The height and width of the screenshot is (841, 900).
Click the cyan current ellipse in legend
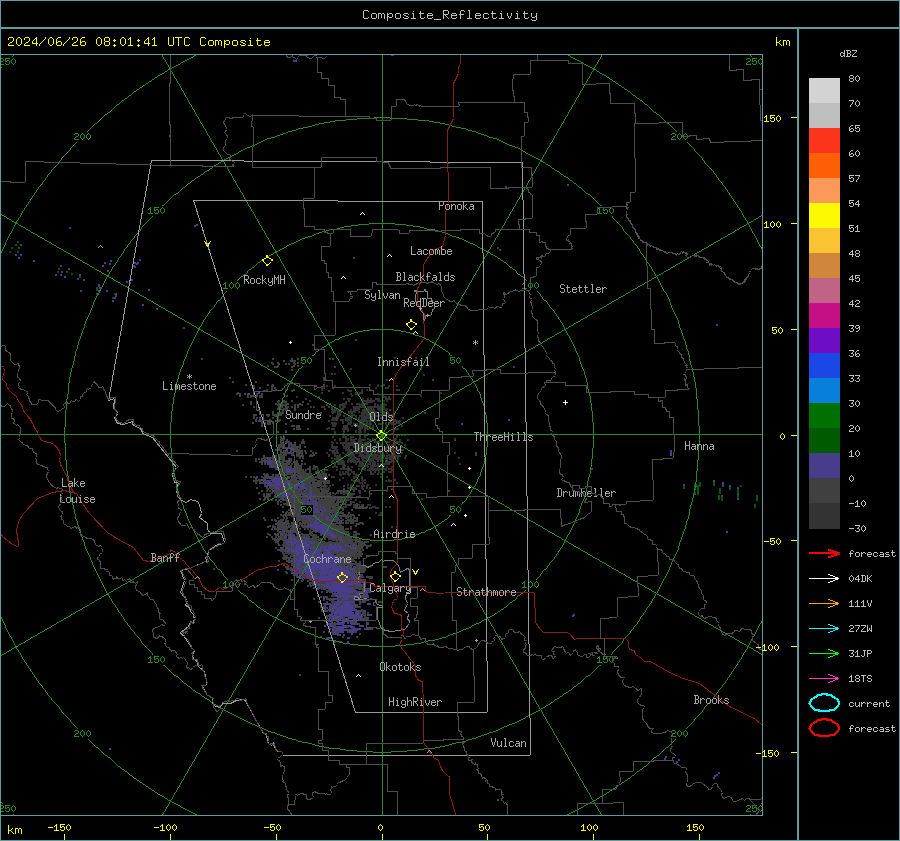824,703
